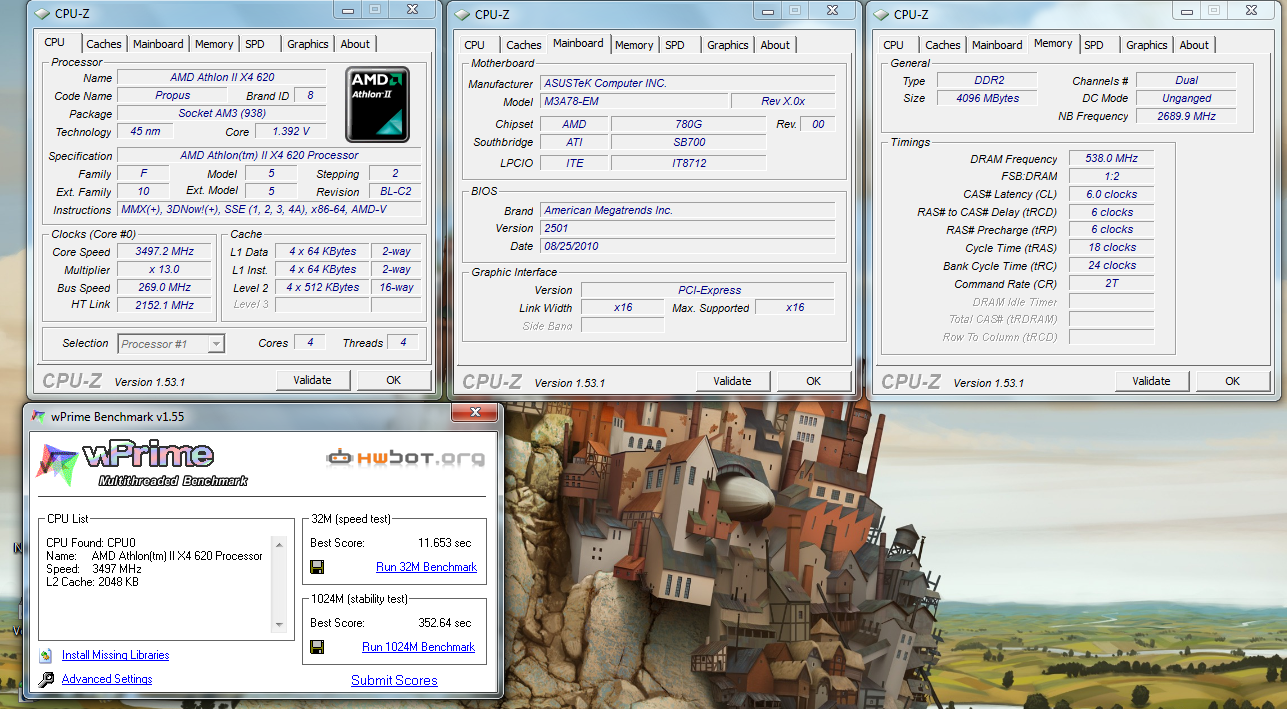
Task: Click the Core Speed value 3497.2 MHz
Action: tap(164, 252)
